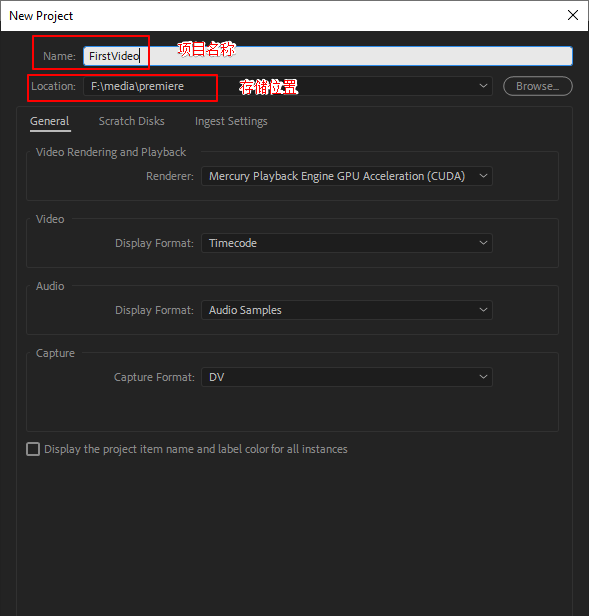
Task: Click the chevron arrow beside Timecode
Action: tap(483, 243)
